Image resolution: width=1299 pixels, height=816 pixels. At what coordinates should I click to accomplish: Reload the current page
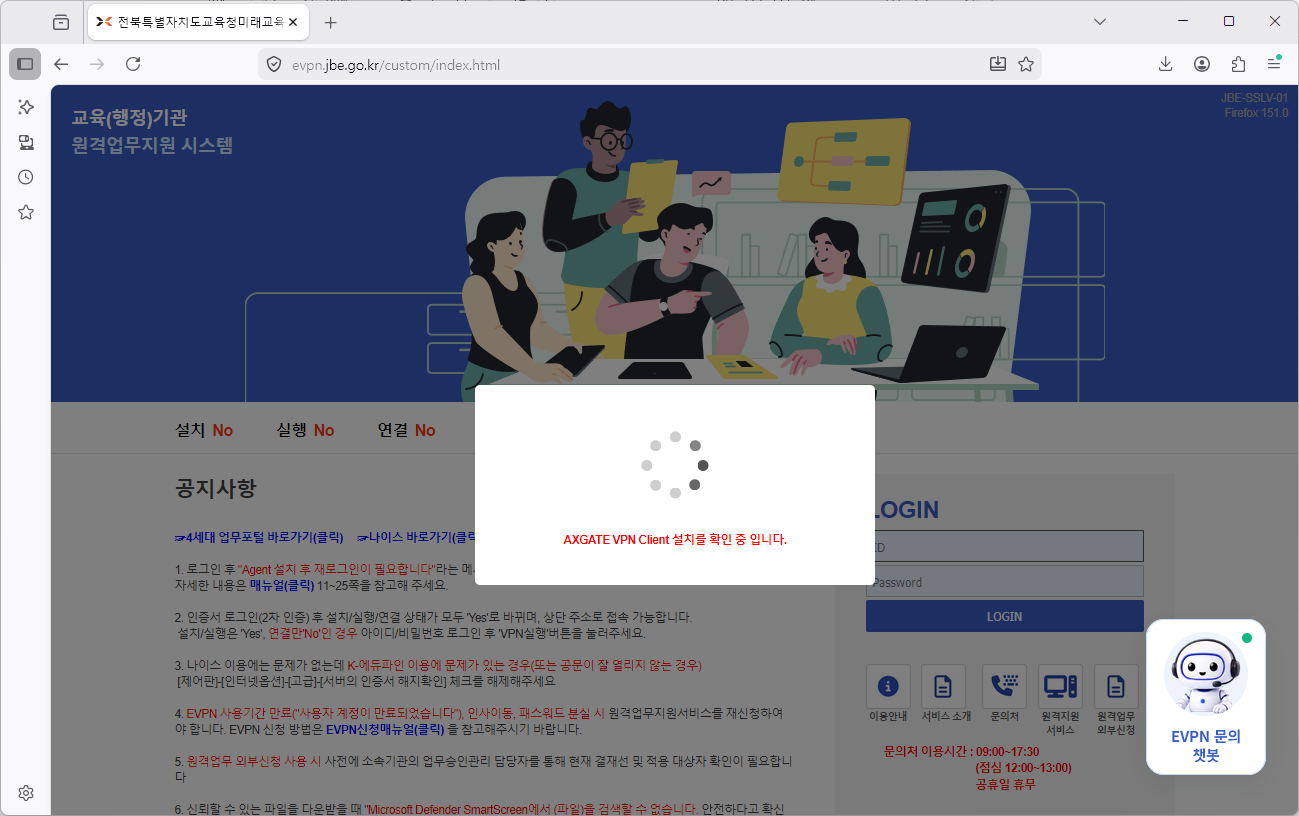point(133,64)
